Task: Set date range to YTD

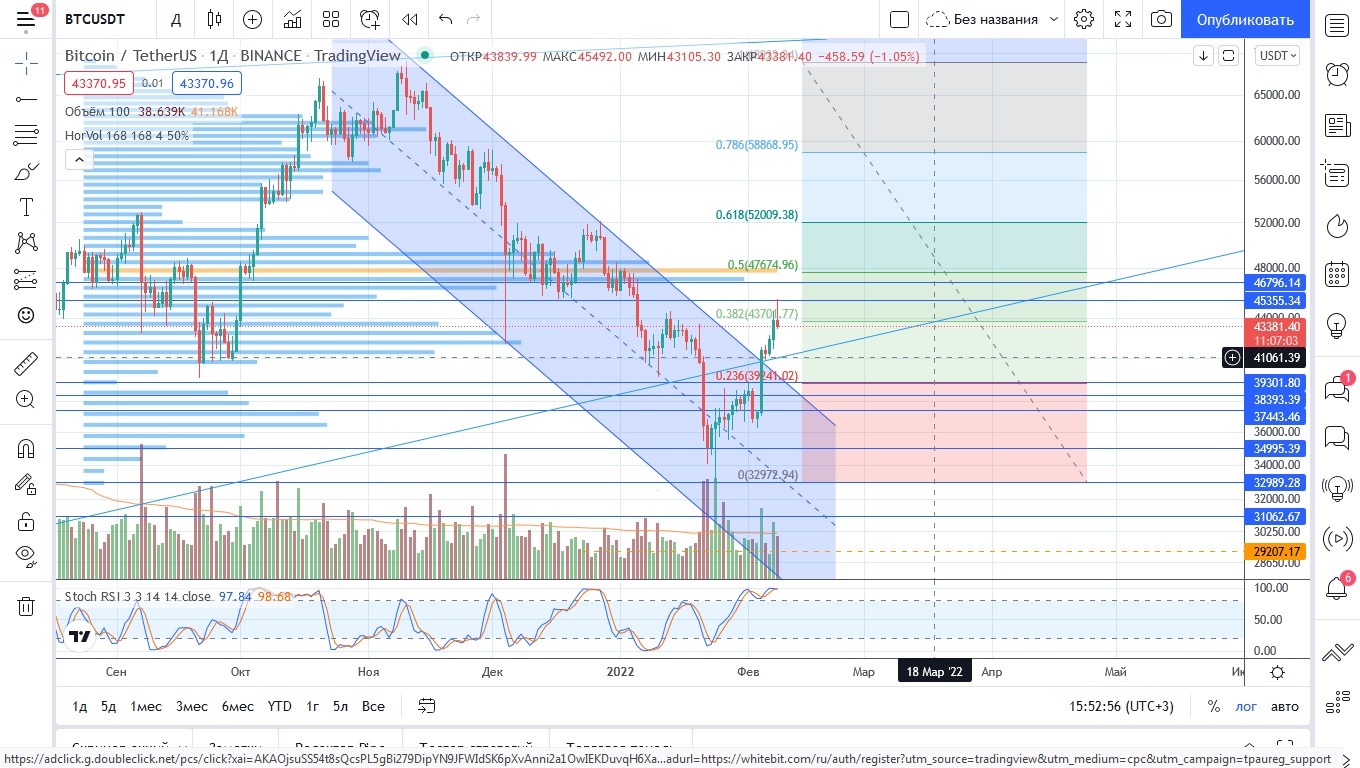Action: [280, 706]
